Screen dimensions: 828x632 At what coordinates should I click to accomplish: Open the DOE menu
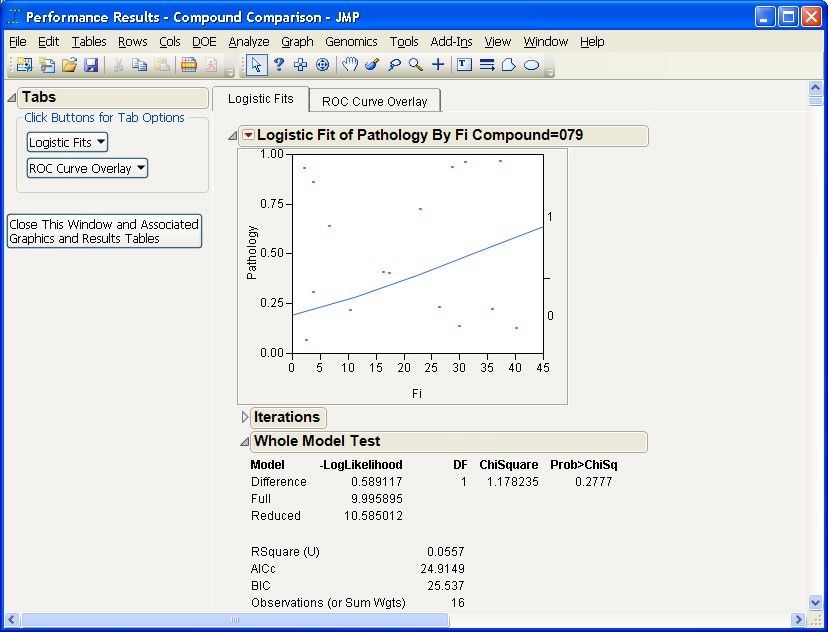[204, 42]
